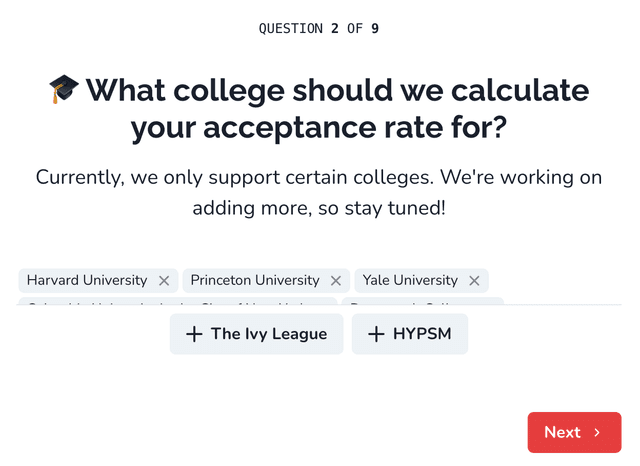Screen dimensions: 640x466
Task: Go to next question with Next
Action: click(x=574, y=433)
